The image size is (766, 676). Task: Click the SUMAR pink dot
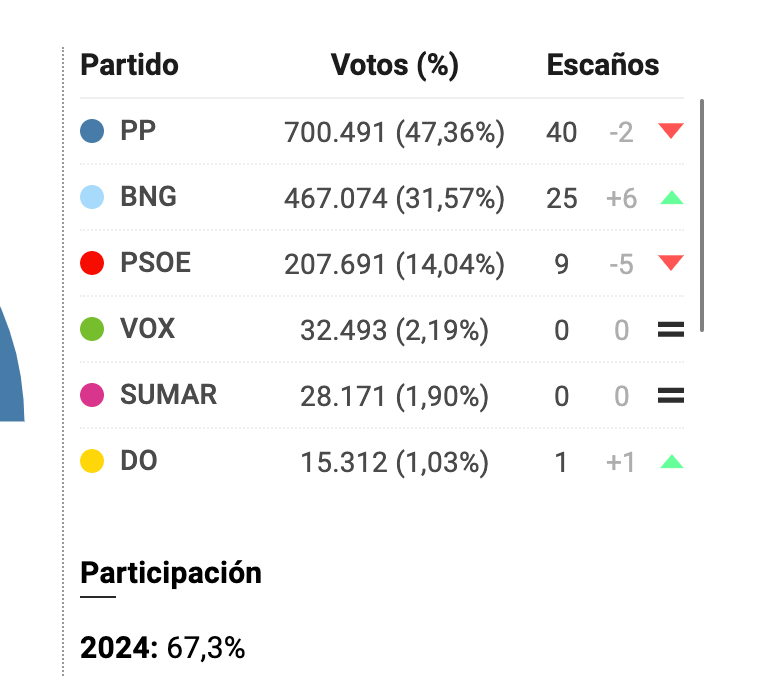(92, 395)
